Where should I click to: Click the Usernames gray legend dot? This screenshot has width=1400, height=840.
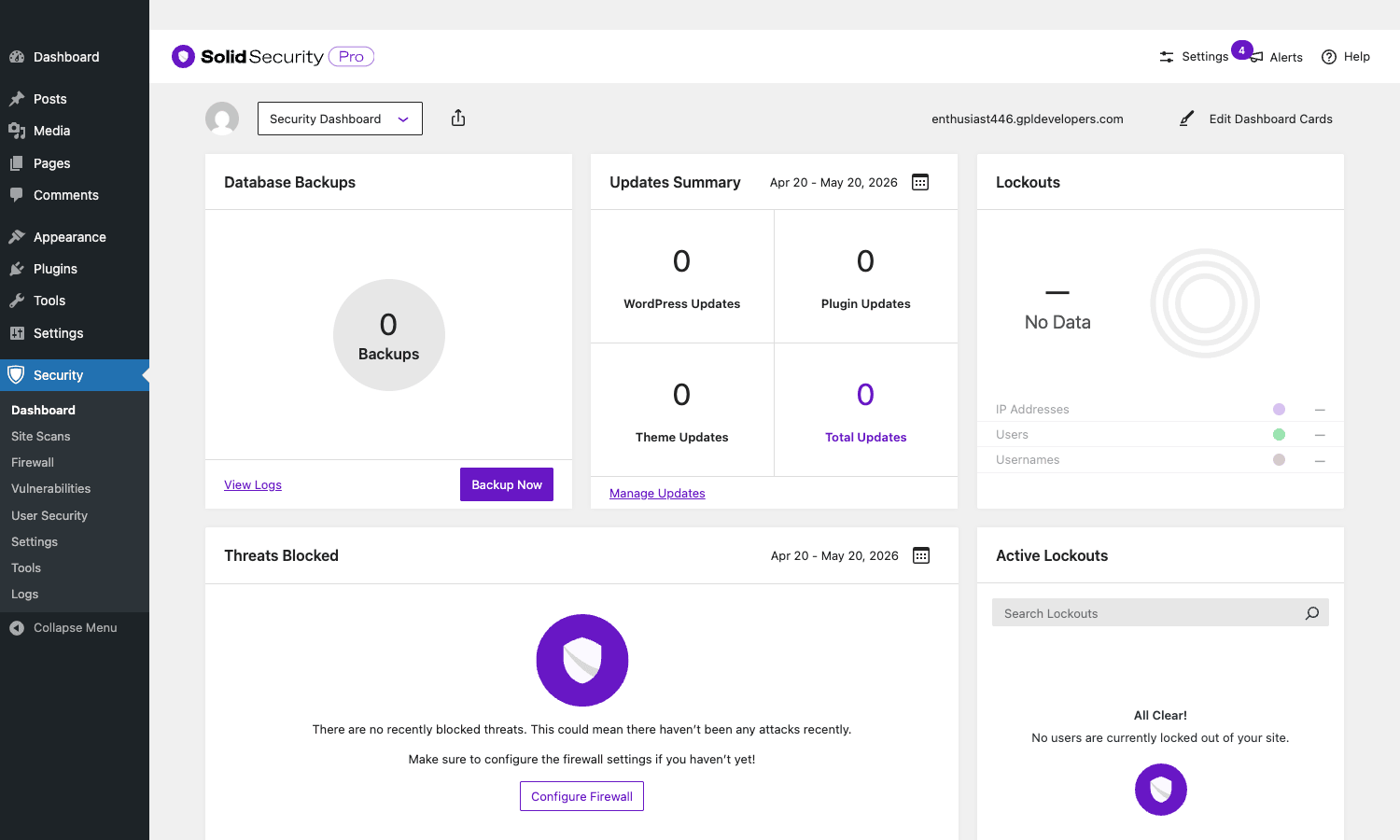pyautogui.click(x=1280, y=459)
